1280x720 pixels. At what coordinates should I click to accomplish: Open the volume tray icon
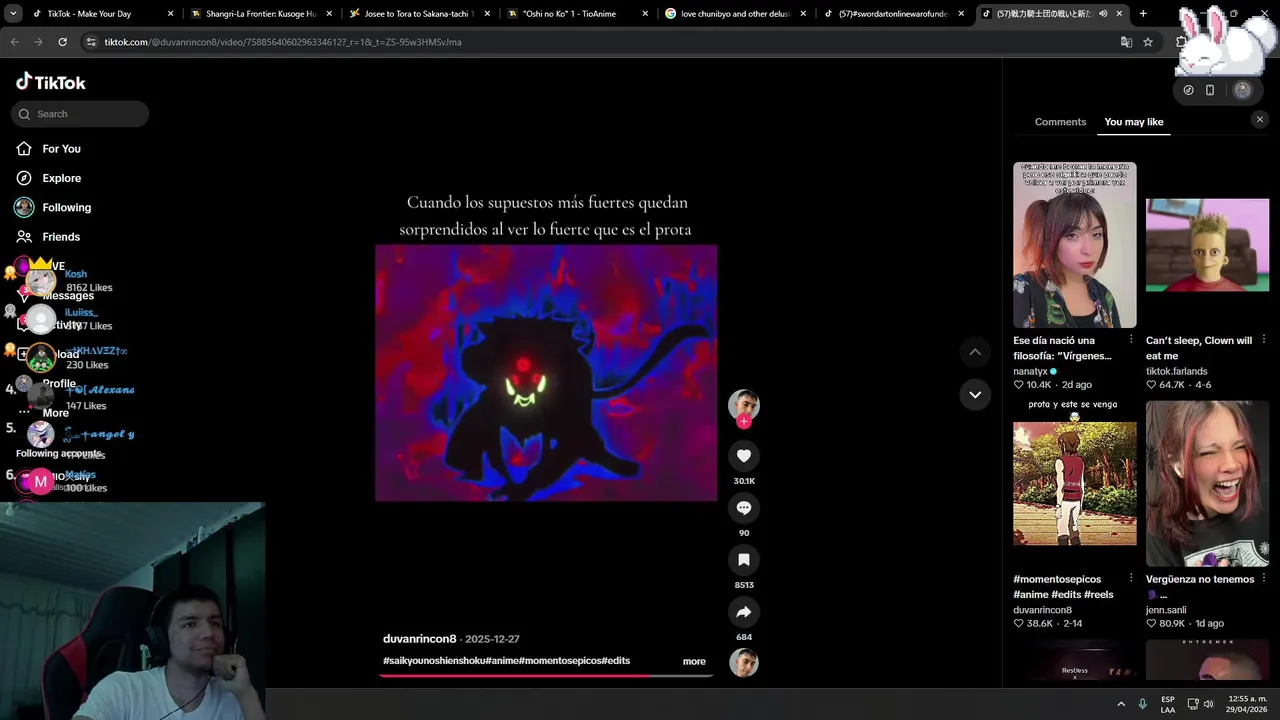(1209, 704)
